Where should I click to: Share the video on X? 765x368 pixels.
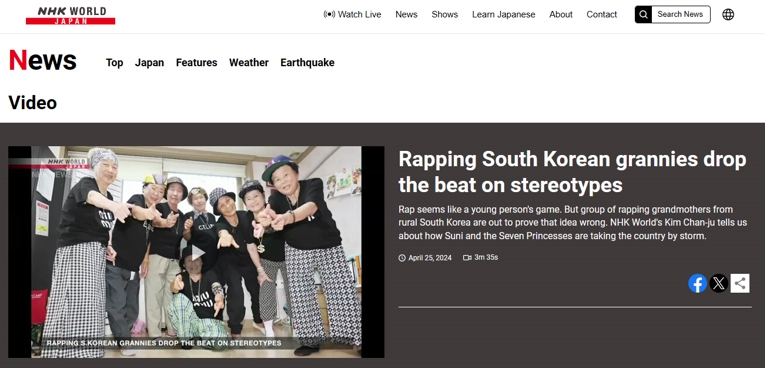718,283
